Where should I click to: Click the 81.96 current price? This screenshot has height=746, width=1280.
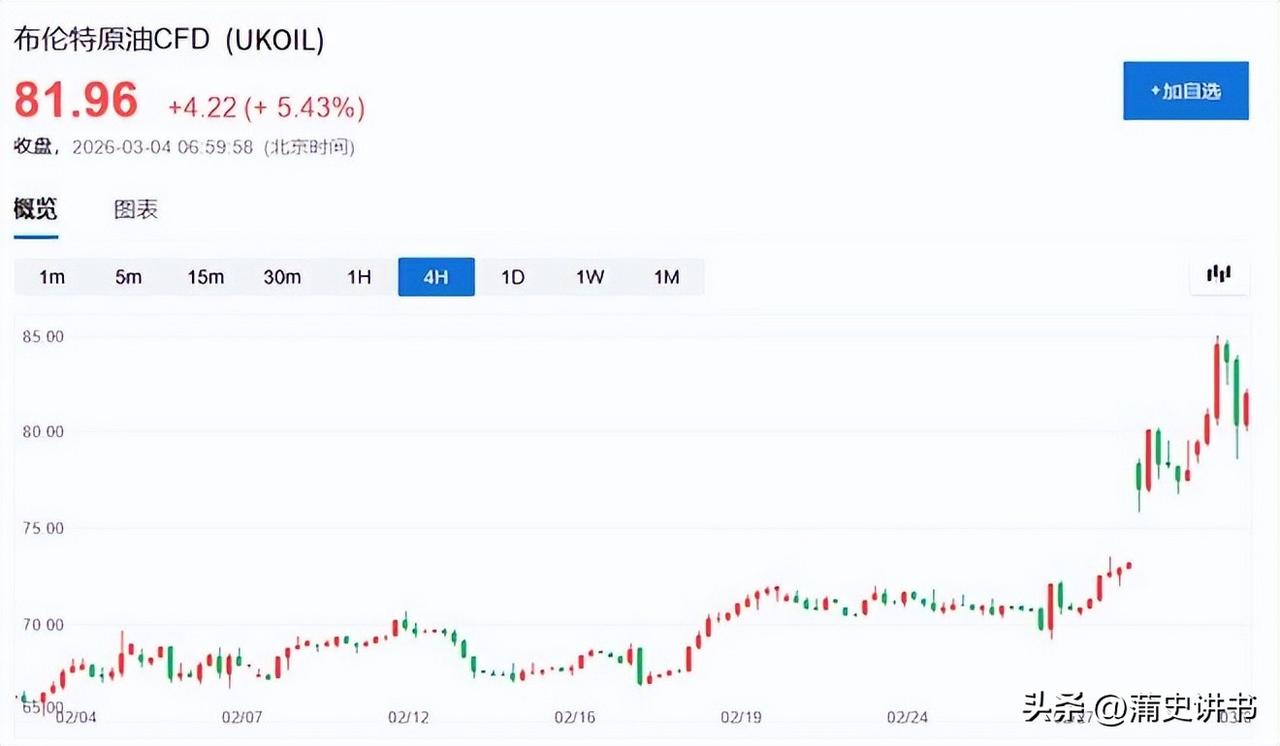point(76,100)
